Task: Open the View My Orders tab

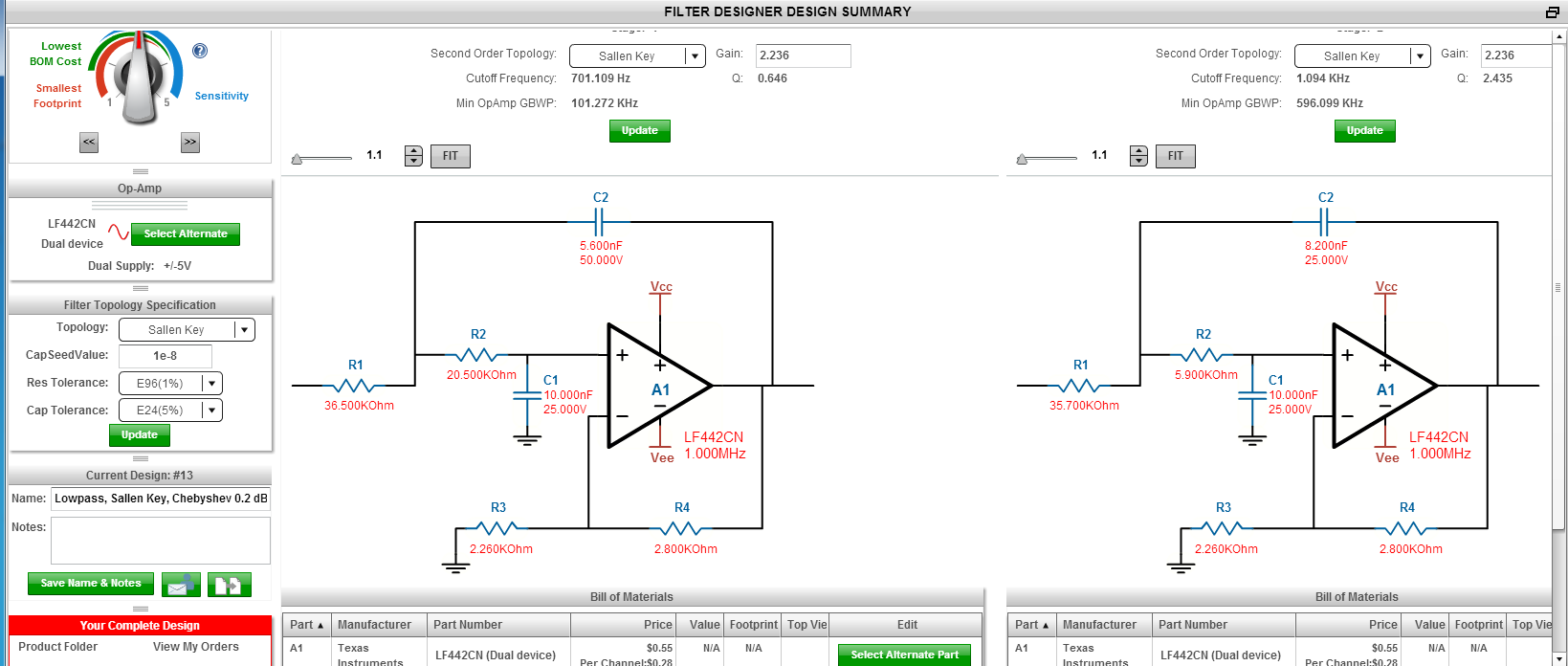Action: coord(196,647)
